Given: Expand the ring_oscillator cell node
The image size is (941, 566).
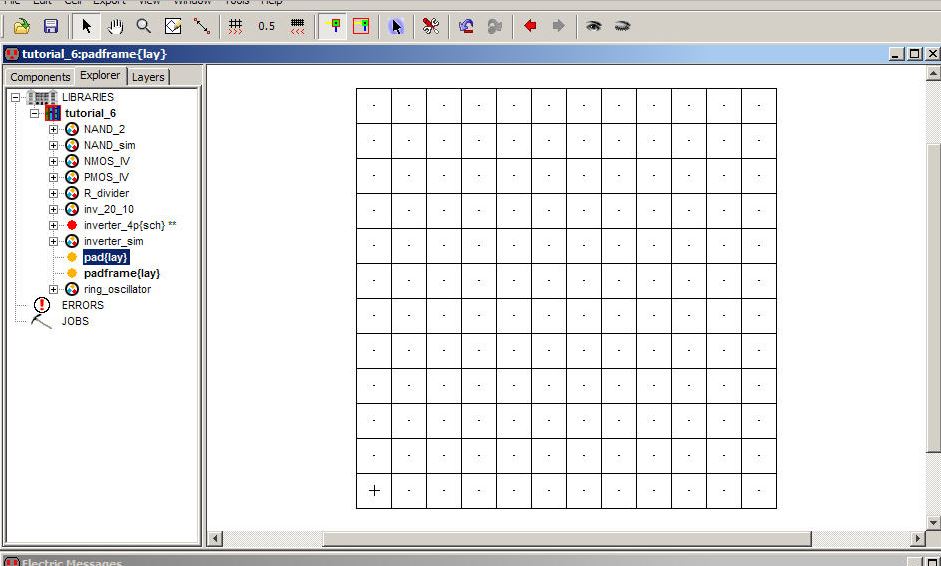Looking at the screenshot, I should (54, 289).
